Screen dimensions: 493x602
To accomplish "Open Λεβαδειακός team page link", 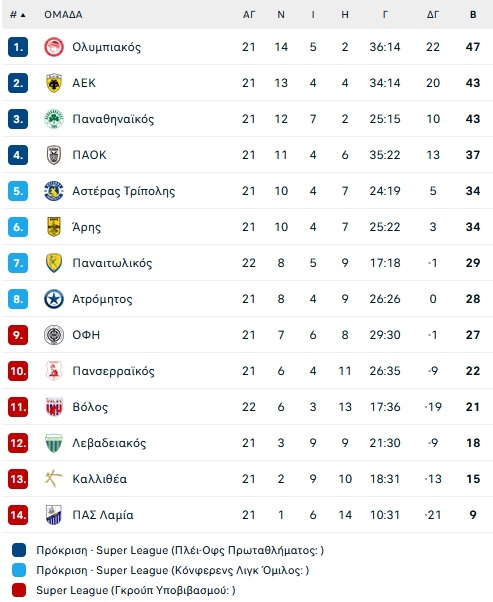I will [x=109, y=443].
